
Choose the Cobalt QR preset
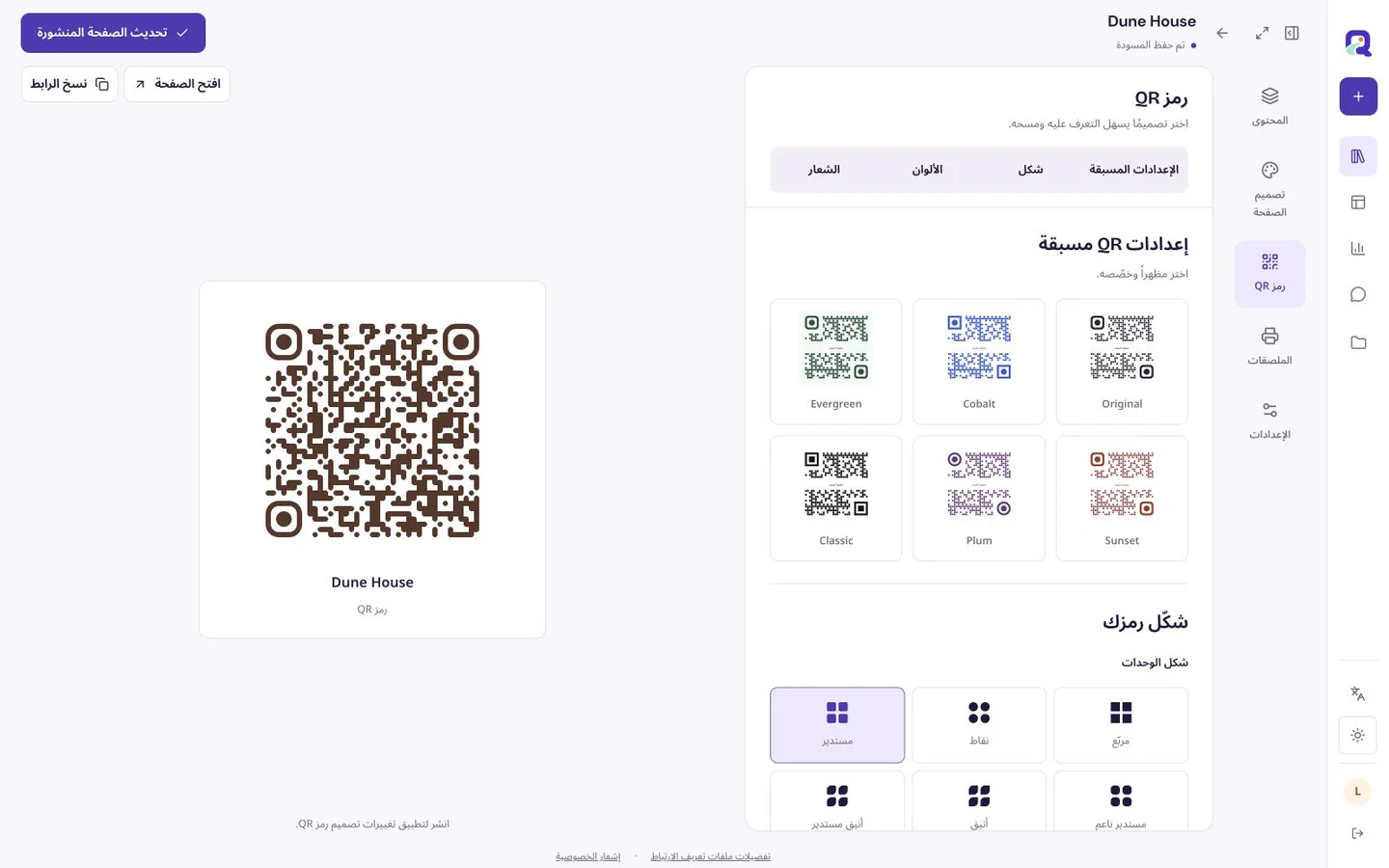979,362
